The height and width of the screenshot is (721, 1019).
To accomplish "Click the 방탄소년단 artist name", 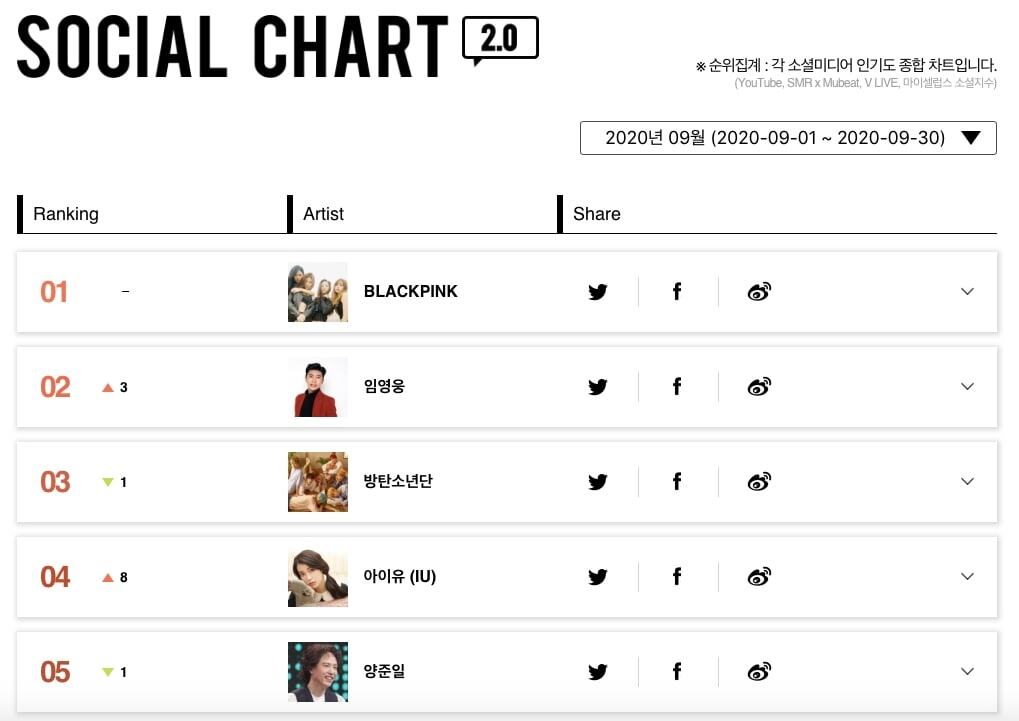I will click(x=398, y=482).
